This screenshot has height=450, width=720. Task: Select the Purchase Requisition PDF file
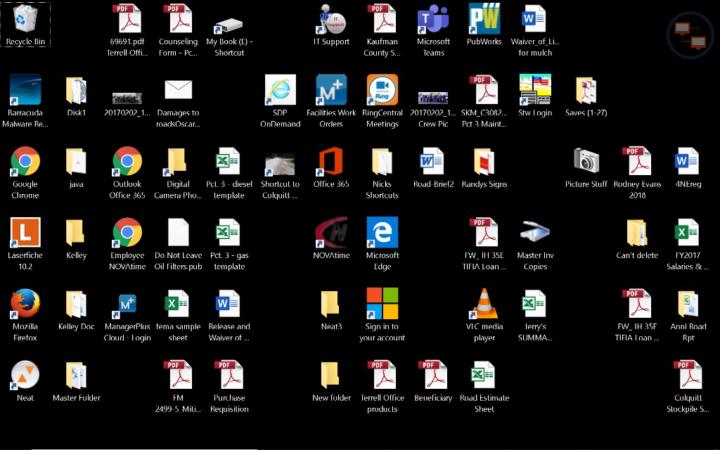(x=229, y=376)
